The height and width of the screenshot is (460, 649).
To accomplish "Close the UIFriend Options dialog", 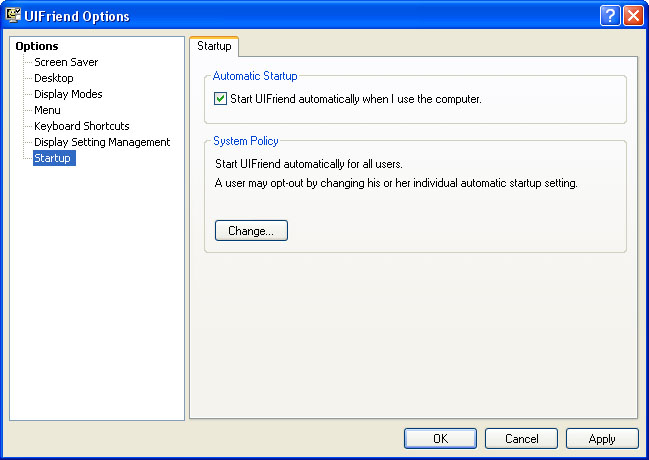I will tap(633, 16).
